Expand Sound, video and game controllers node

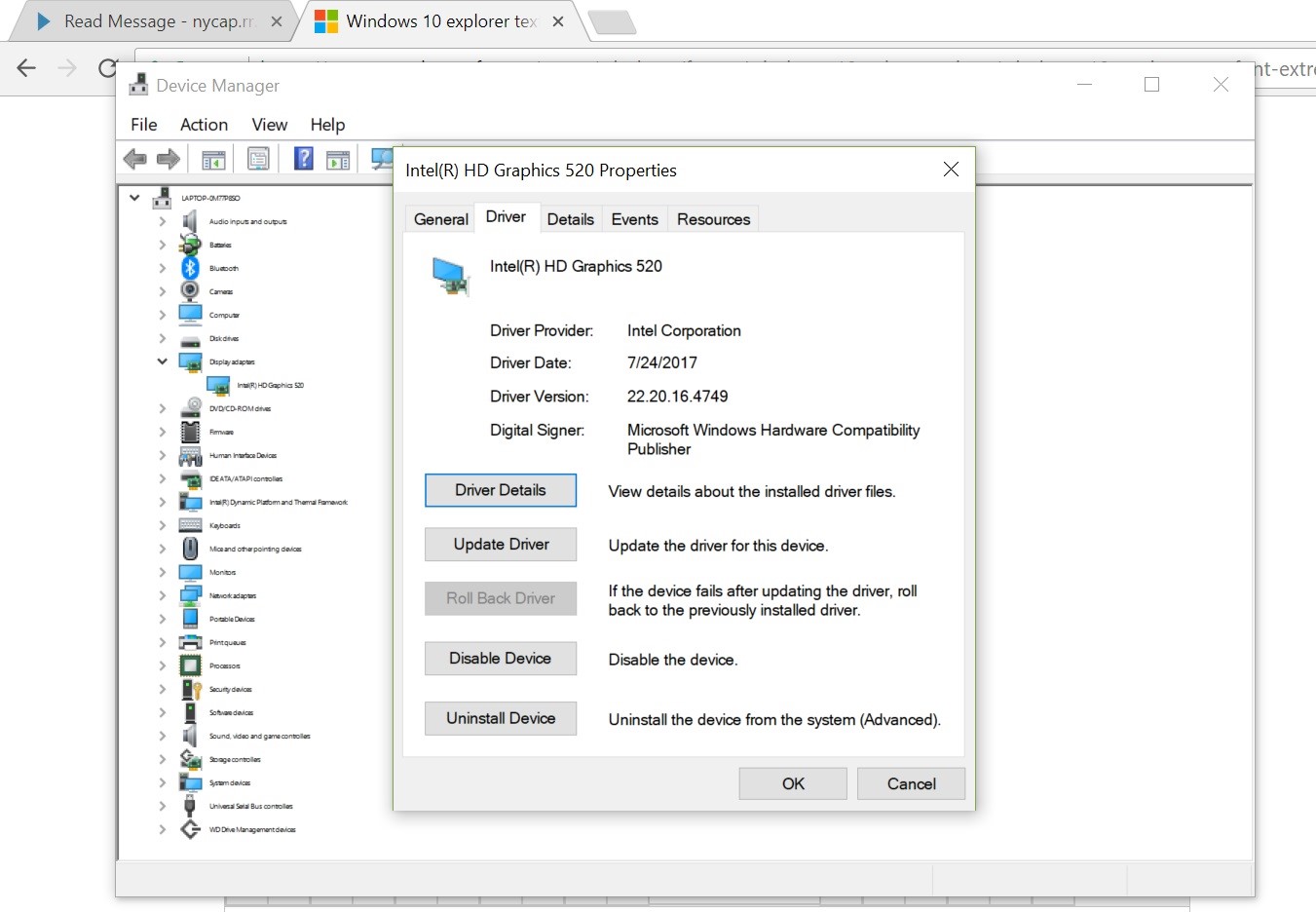click(x=162, y=736)
